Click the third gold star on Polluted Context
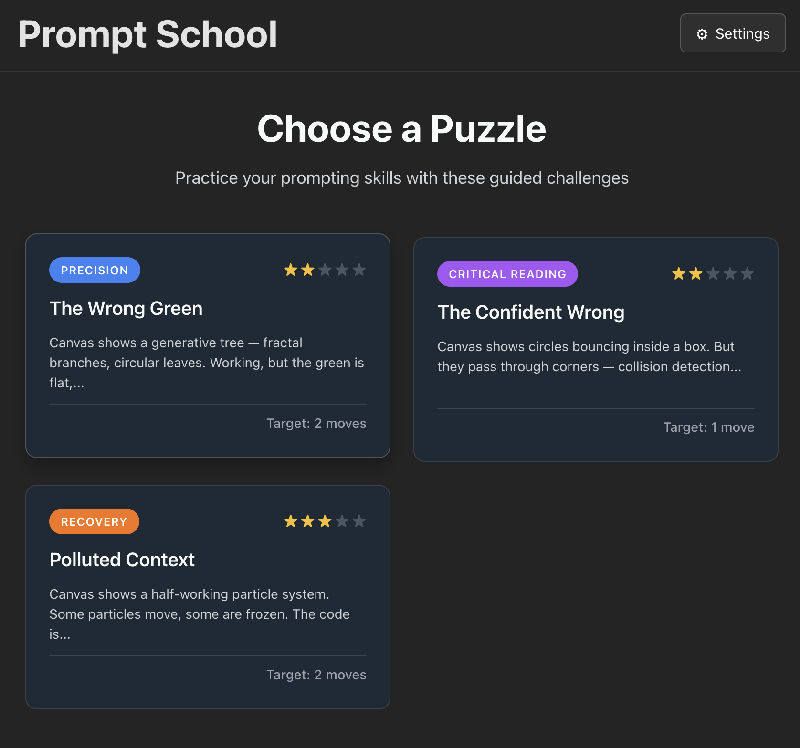 click(x=325, y=521)
